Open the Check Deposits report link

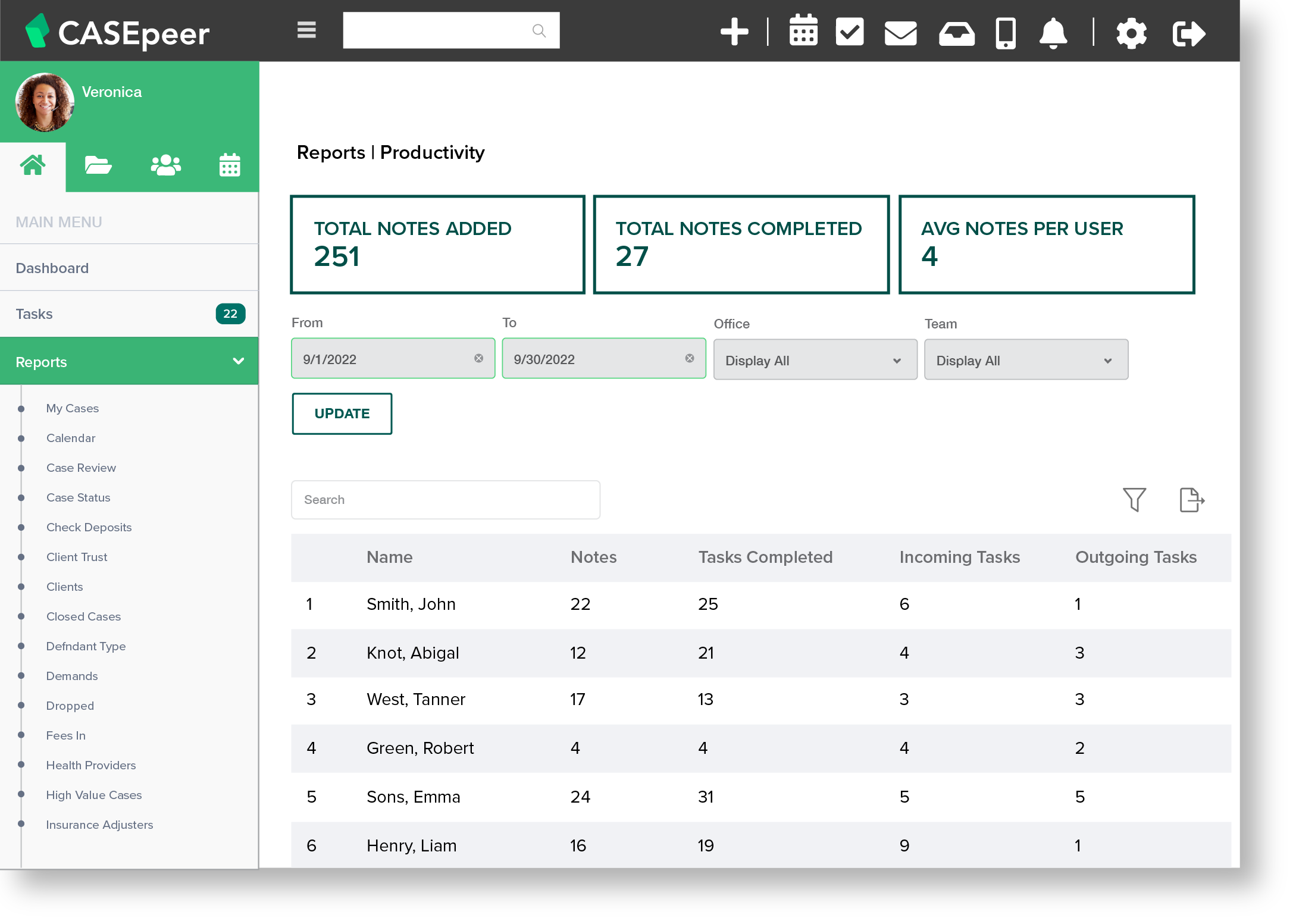click(89, 527)
